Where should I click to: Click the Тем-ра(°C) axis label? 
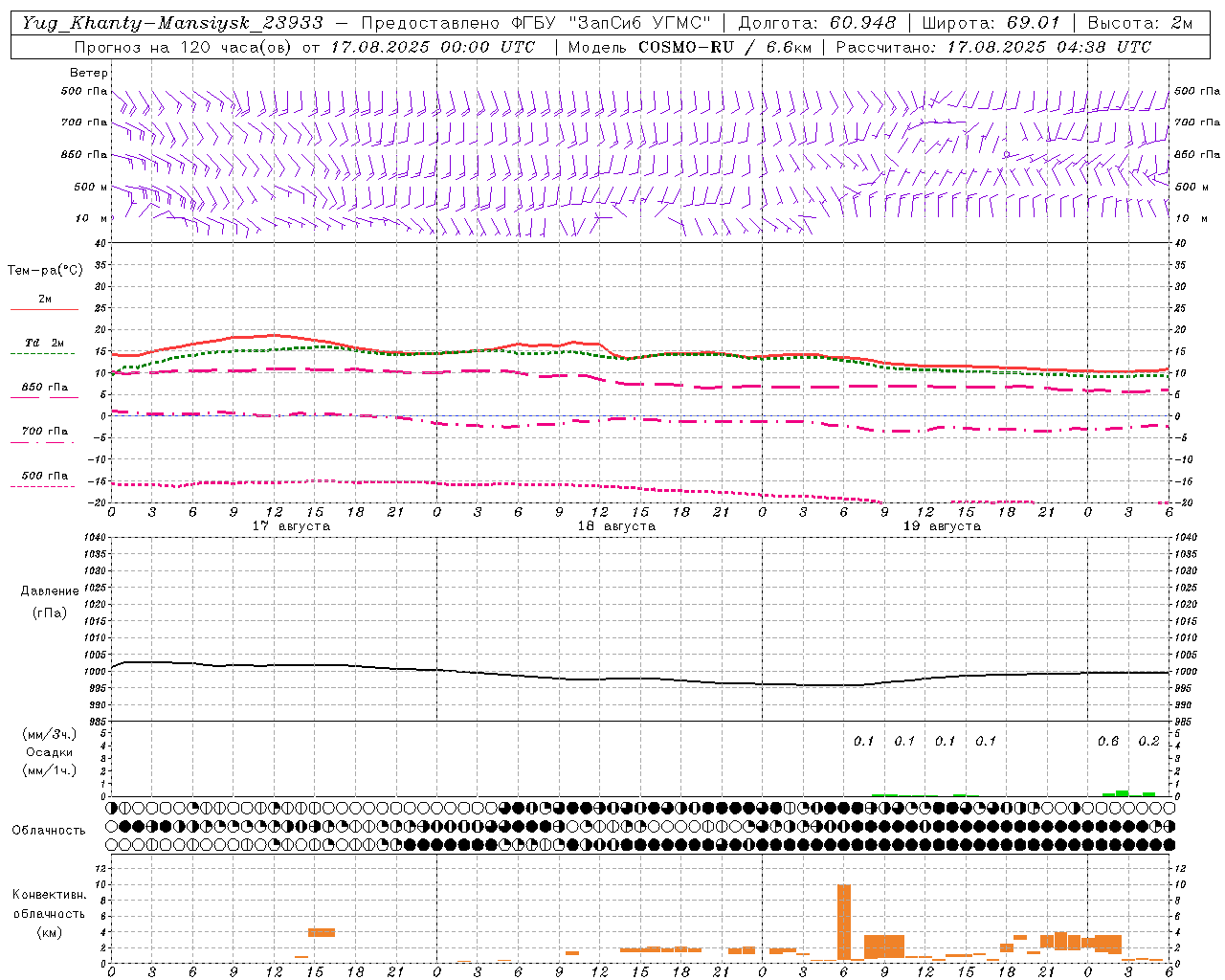tap(45, 271)
